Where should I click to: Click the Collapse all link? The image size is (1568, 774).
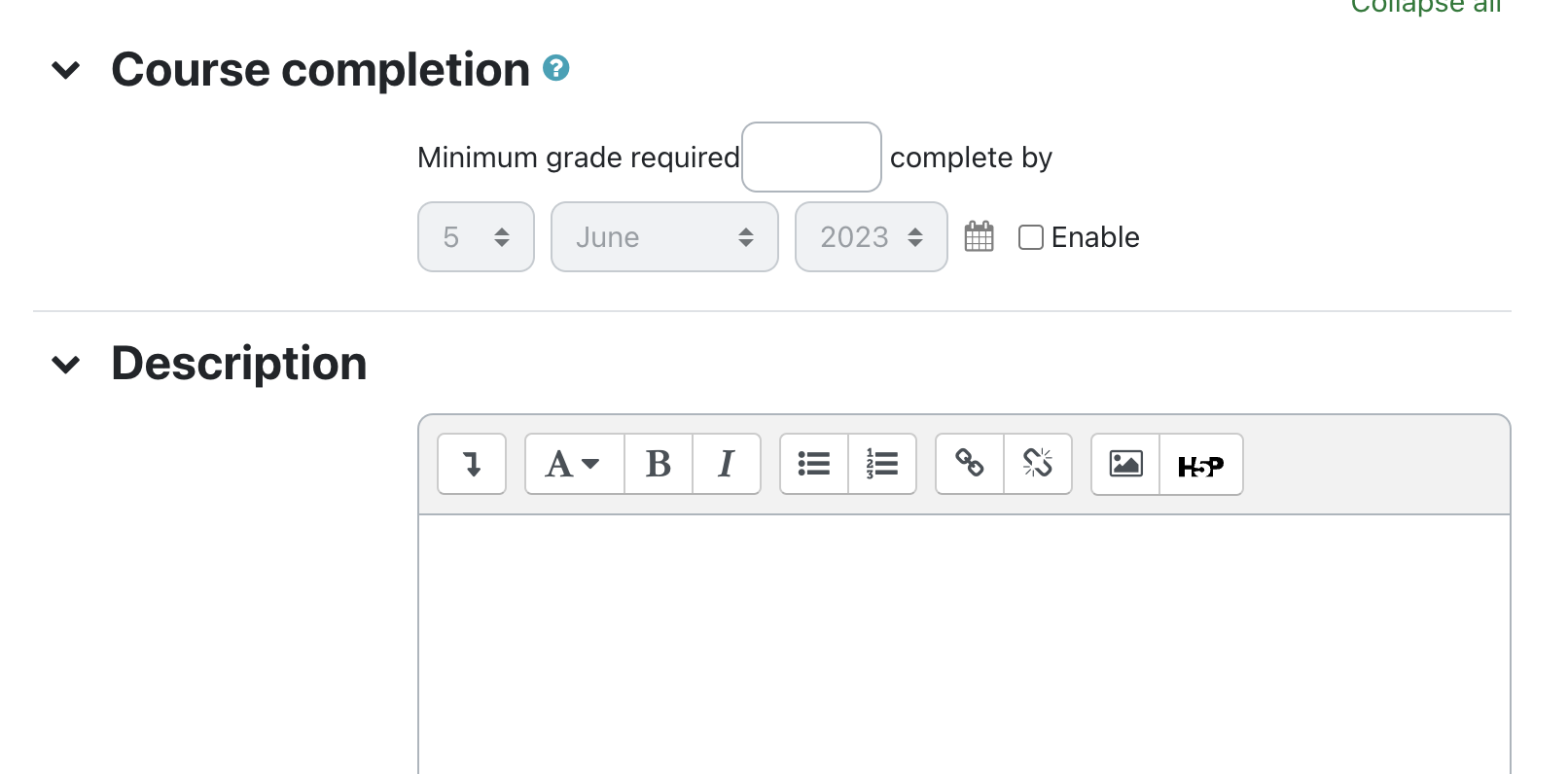[x=1425, y=6]
